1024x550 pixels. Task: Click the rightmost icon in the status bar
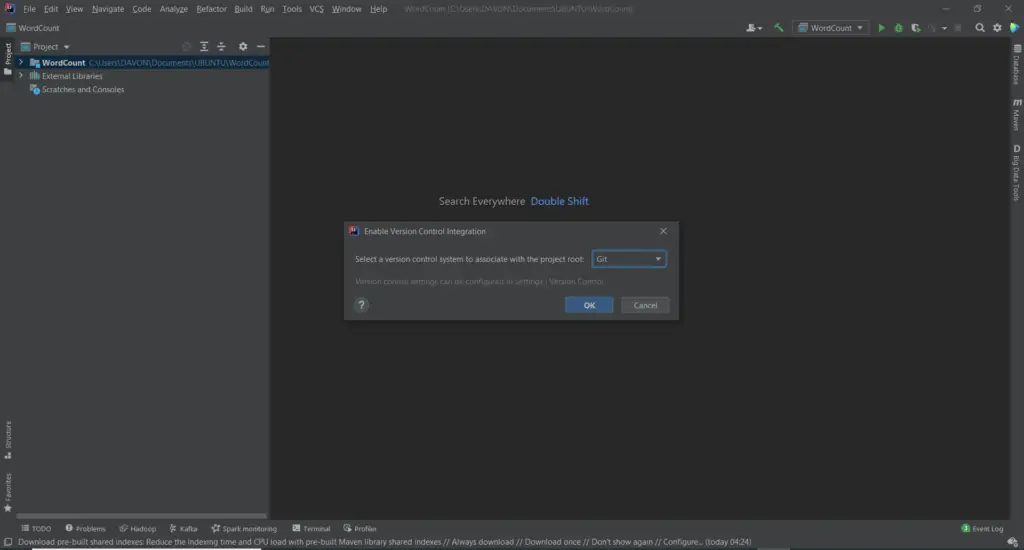click(x=1012, y=542)
